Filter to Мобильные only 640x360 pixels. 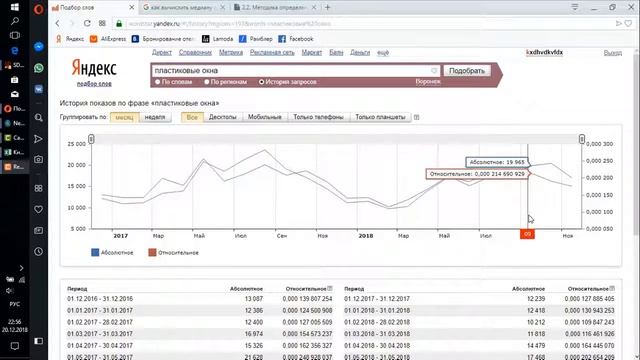265,117
